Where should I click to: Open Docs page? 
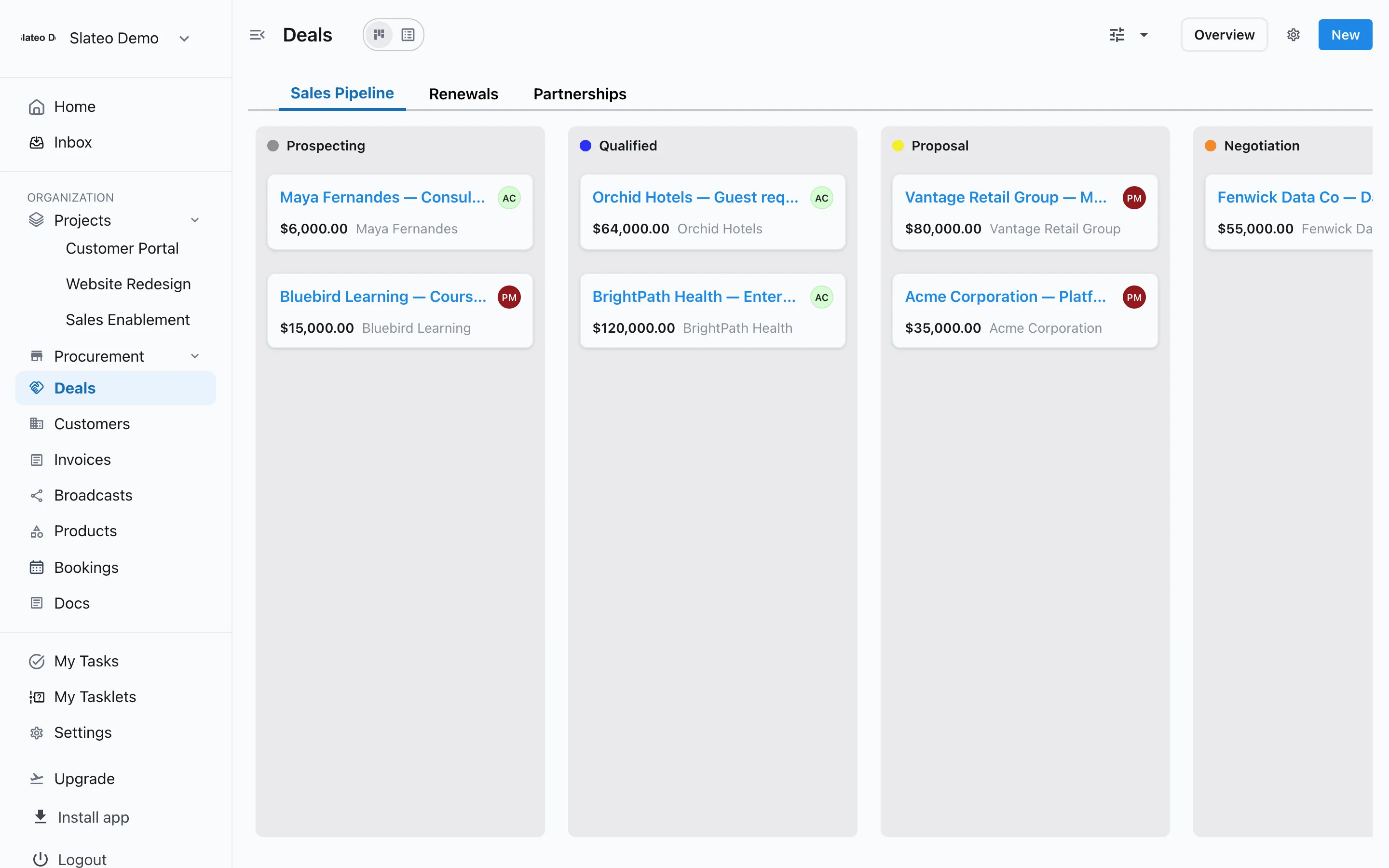point(115,603)
